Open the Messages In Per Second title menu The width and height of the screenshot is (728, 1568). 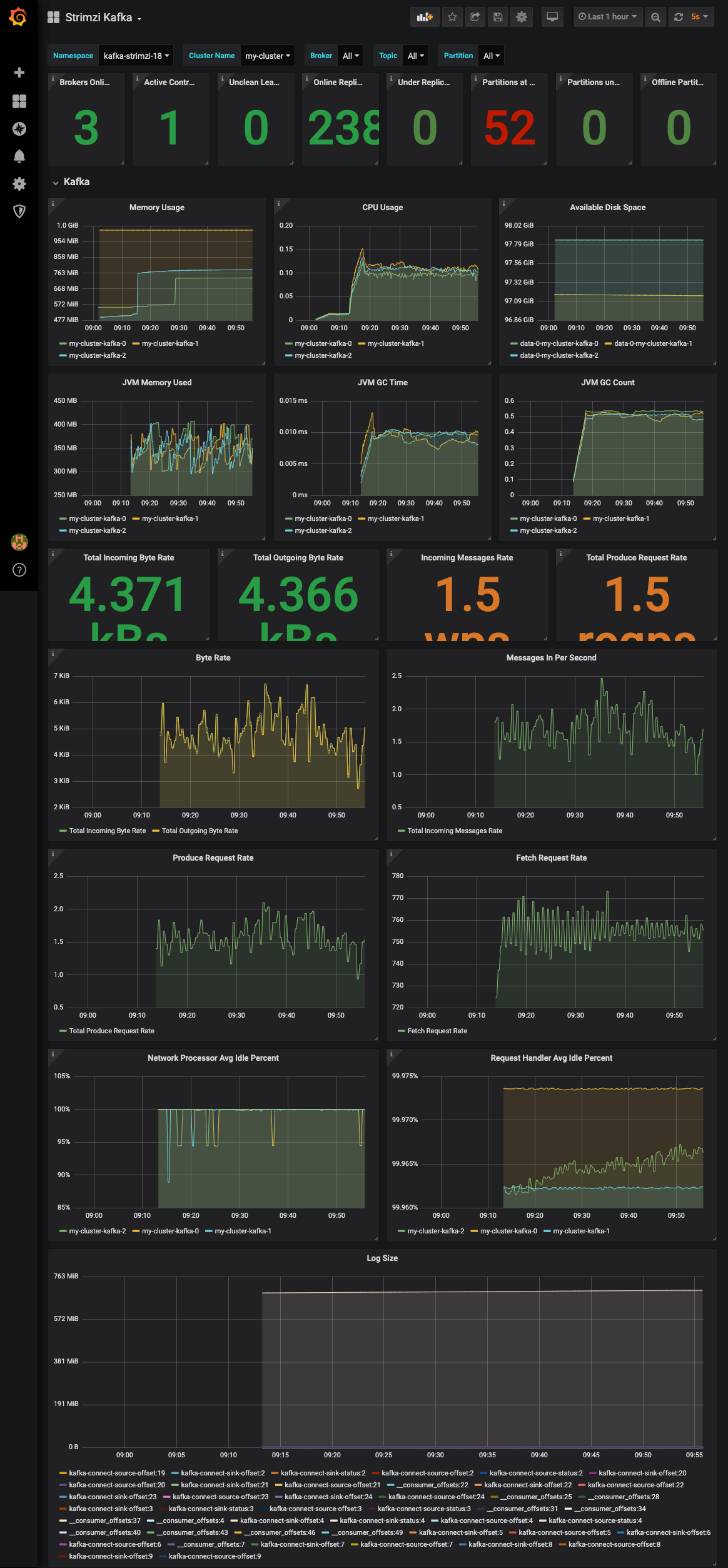[x=552, y=658]
